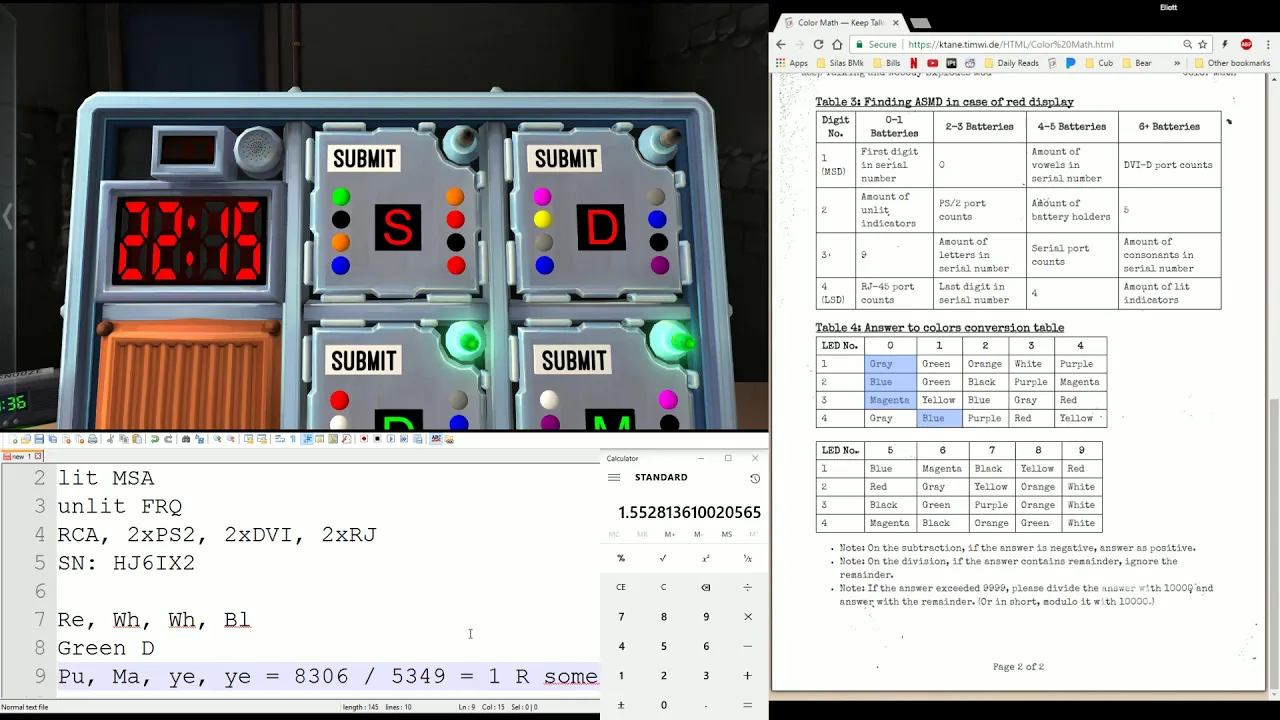This screenshot has height=720, width=1280.
Task: Open the Cub bookmark folder
Action: (x=1098, y=63)
